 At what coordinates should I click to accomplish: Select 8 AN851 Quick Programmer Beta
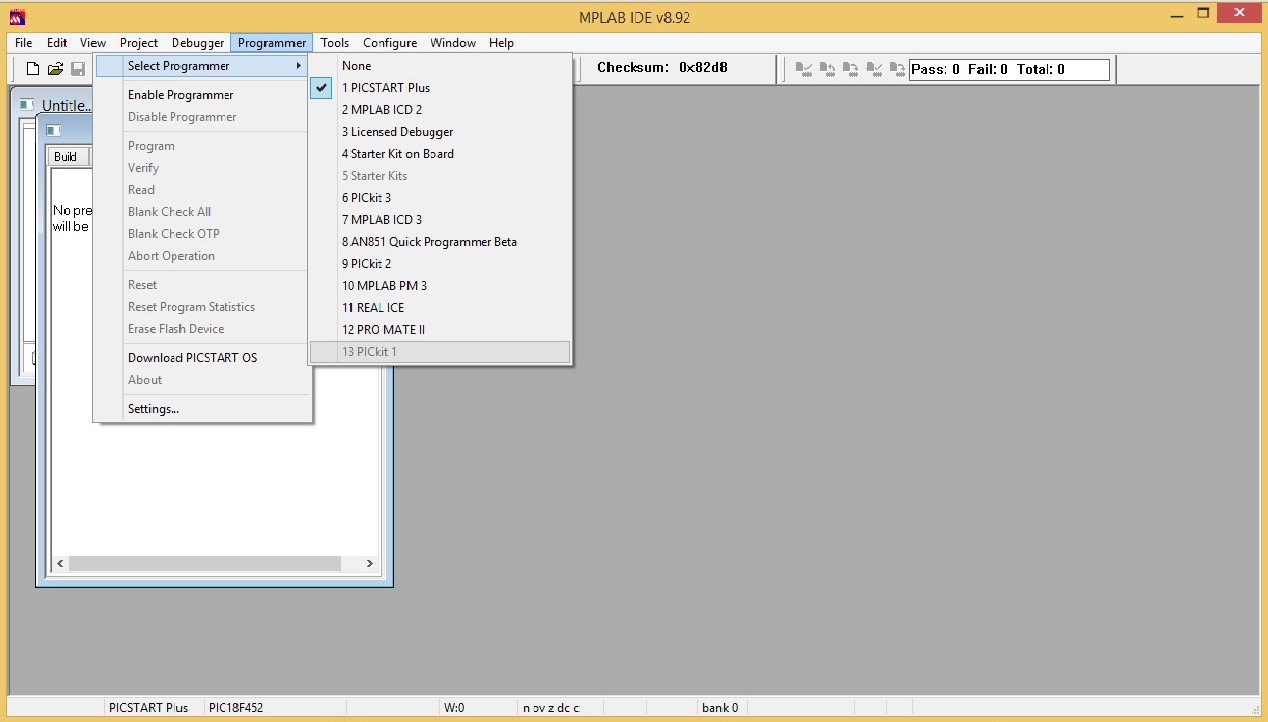tap(440, 242)
